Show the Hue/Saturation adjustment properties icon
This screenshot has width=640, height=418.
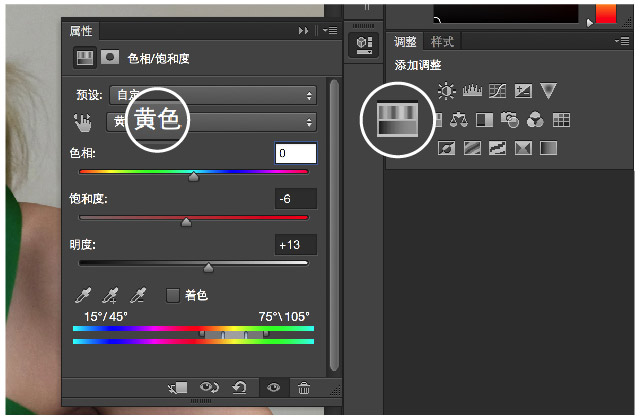point(85,58)
